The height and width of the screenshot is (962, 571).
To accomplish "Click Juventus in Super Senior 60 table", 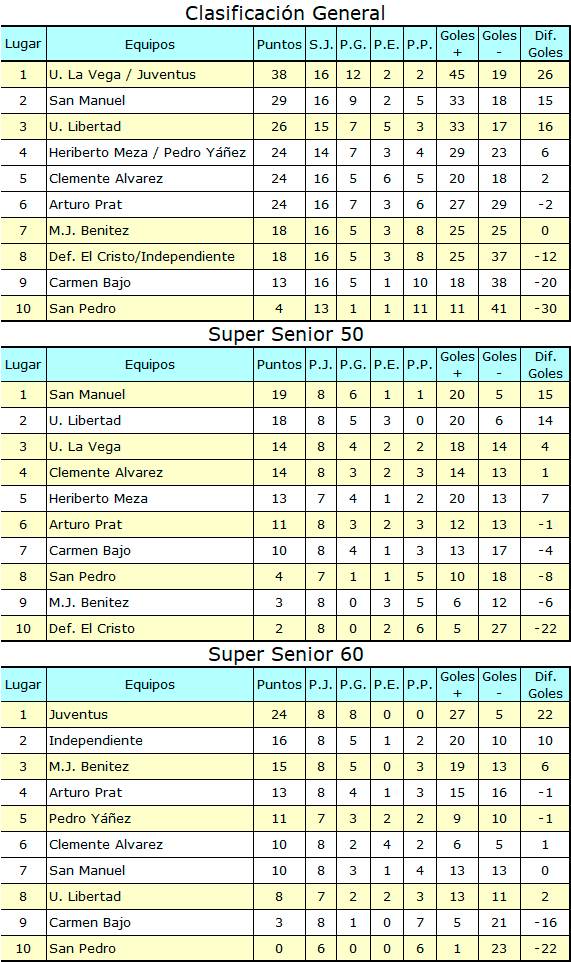I will (x=79, y=715).
